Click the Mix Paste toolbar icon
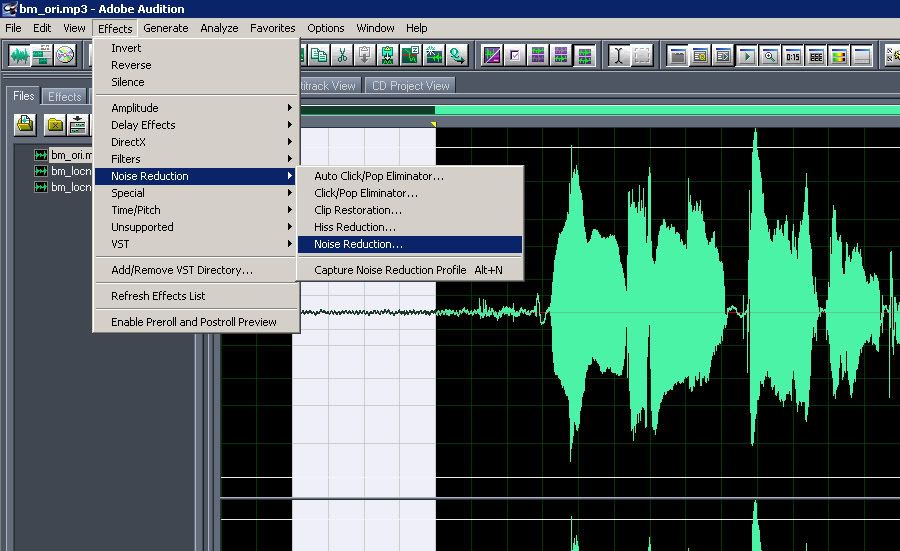 click(387, 56)
